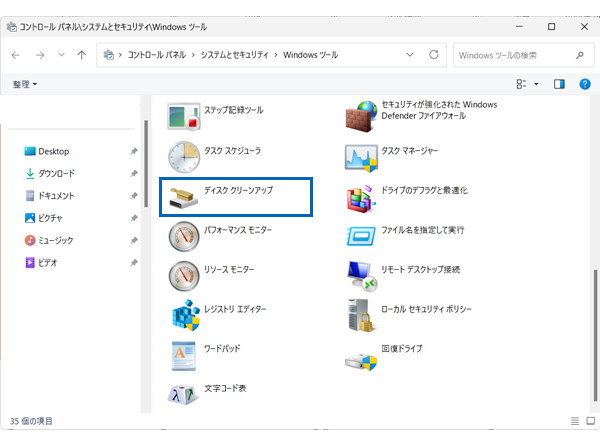600x445 pixels.
Task: Open the ローカル セキュリティ ポリシー server icon
Action: click(360, 315)
